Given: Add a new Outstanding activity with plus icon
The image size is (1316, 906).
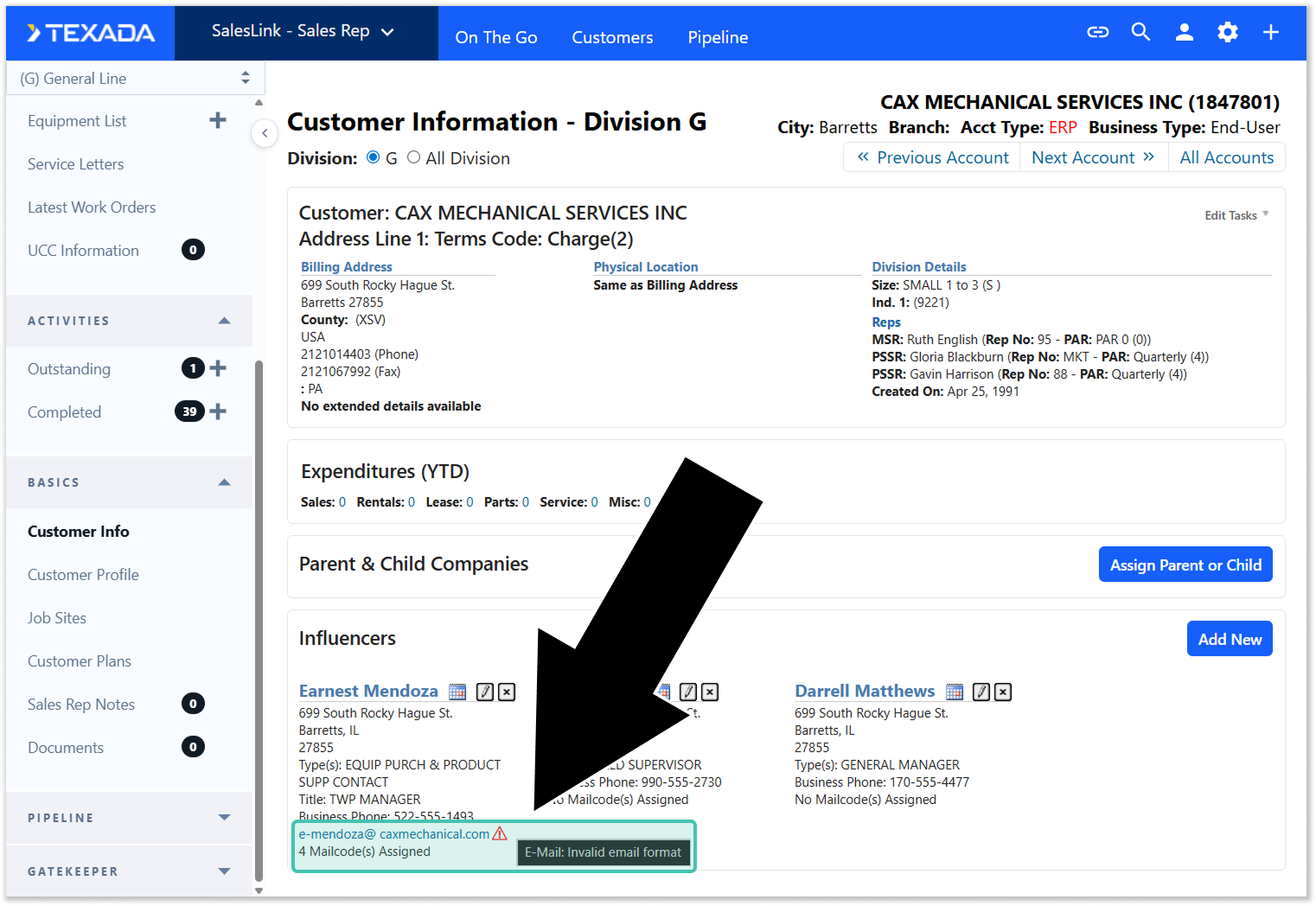Looking at the screenshot, I should pos(218,369).
